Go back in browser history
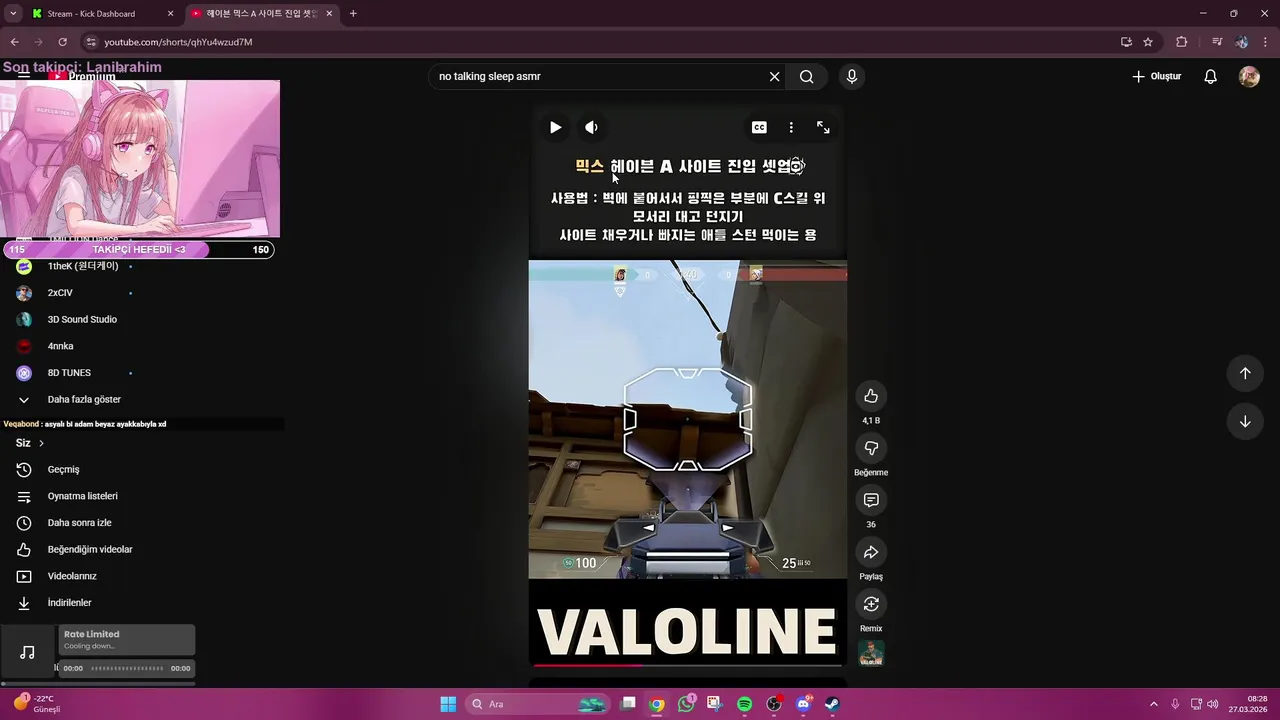The width and height of the screenshot is (1280, 720). tap(14, 42)
